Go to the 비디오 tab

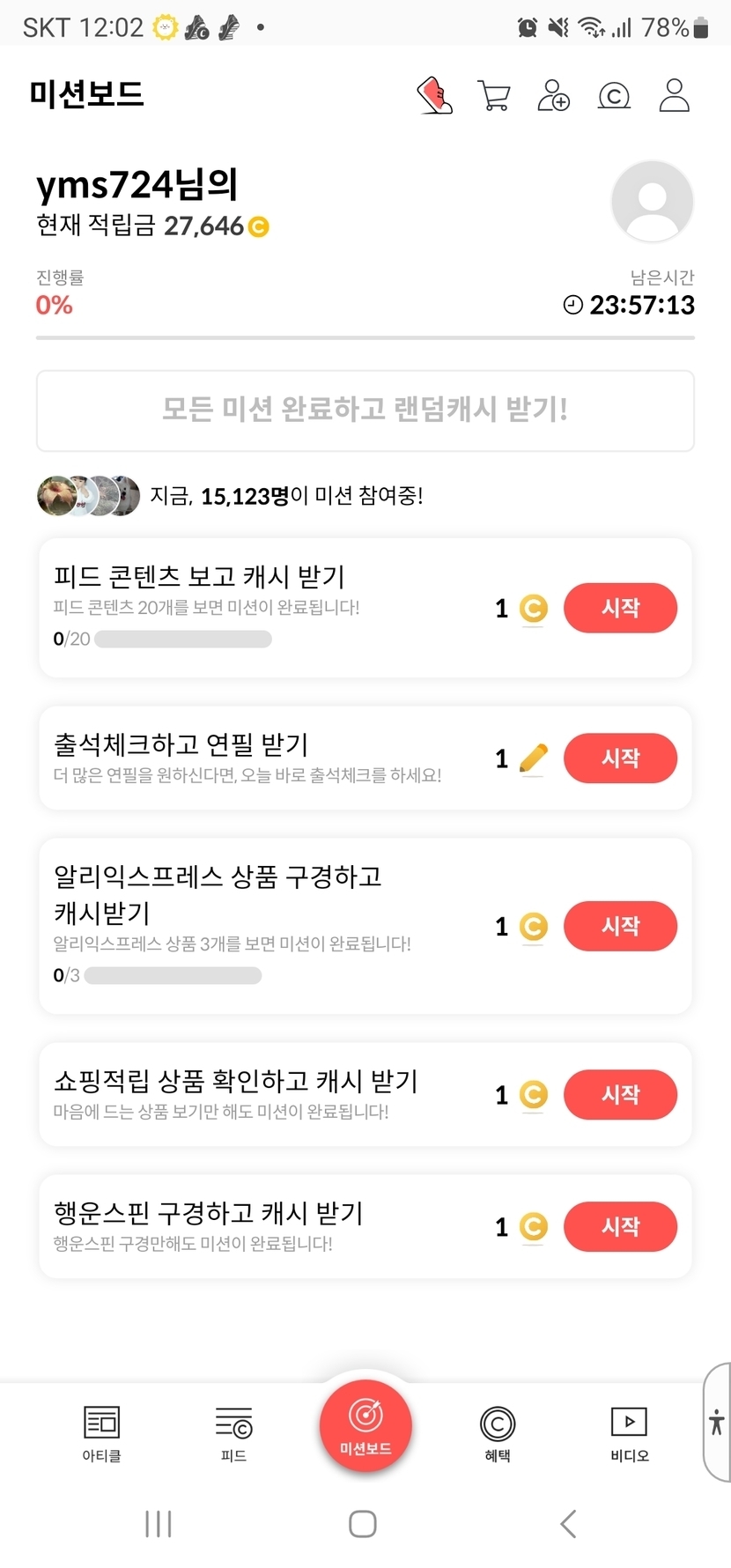(629, 1433)
